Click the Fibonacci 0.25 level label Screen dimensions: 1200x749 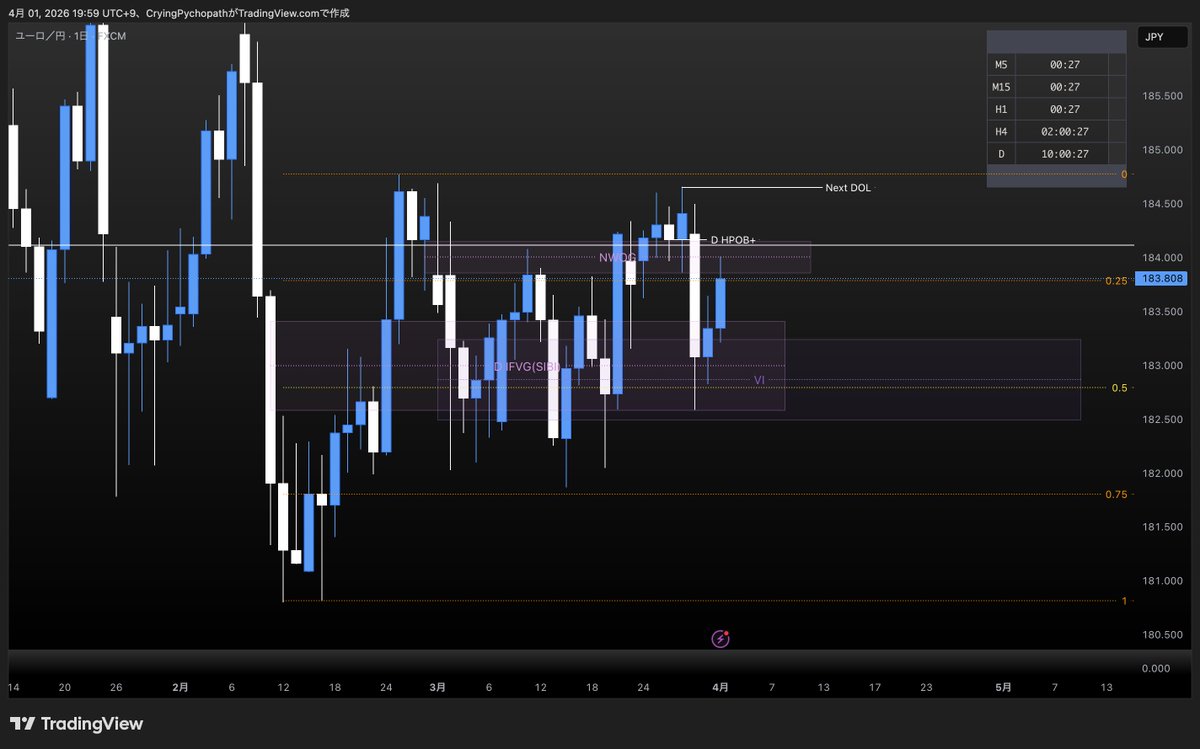pyautogui.click(x=1116, y=281)
